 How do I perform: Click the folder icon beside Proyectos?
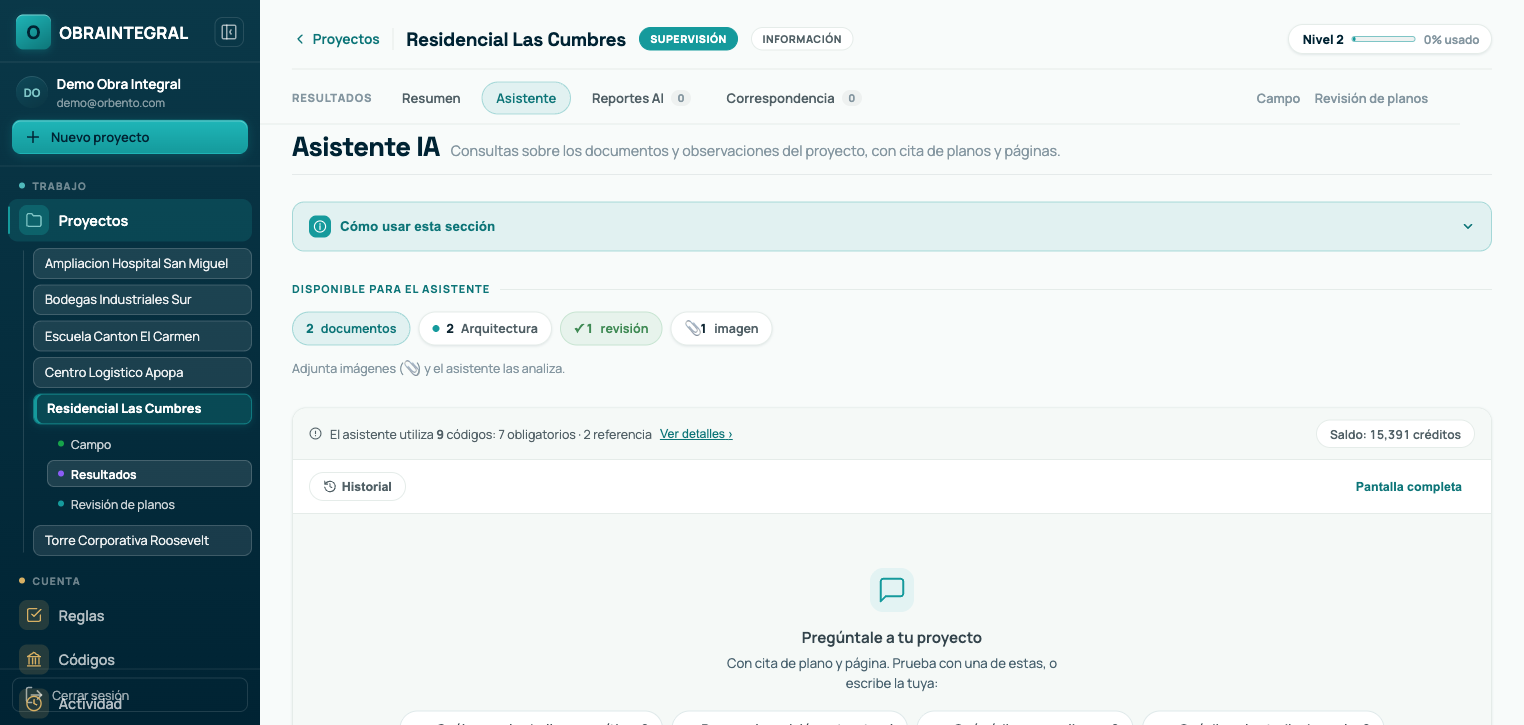34,220
